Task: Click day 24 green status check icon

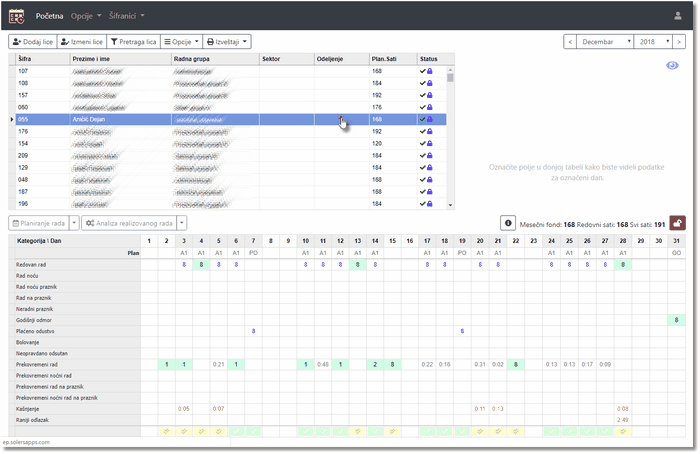Action: click(x=551, y=431)
